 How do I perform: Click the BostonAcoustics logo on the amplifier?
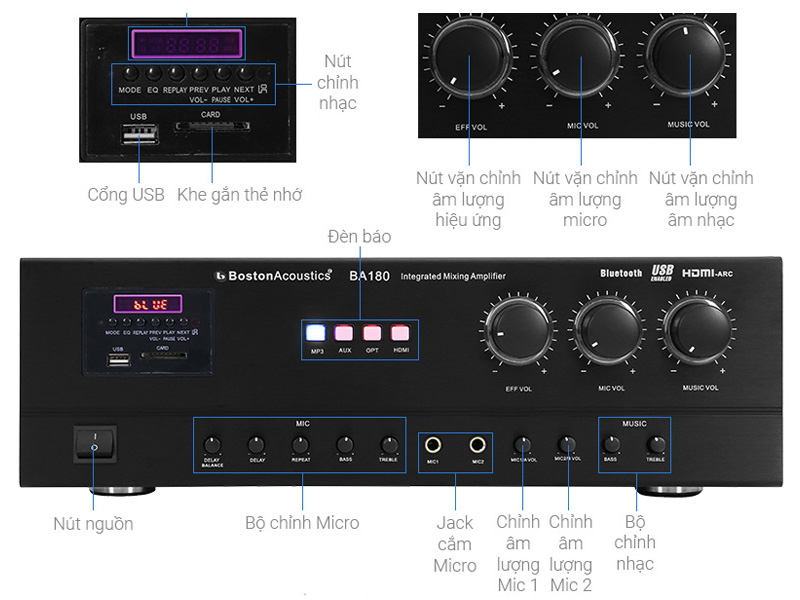click(273, 276)
